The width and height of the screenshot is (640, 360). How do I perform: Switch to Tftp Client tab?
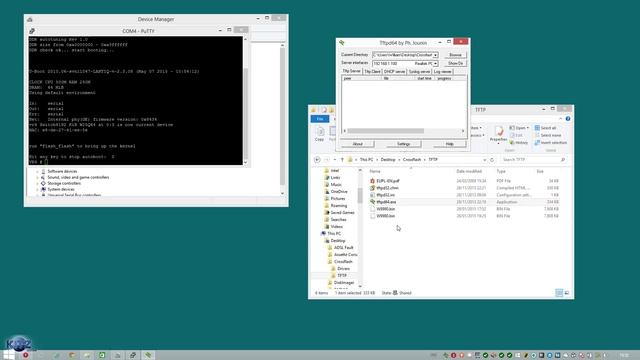coord(372,71)
